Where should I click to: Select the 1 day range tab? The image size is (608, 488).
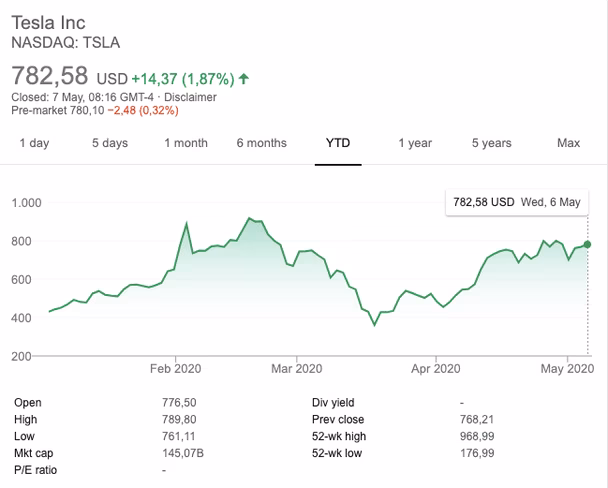[35, 143]
